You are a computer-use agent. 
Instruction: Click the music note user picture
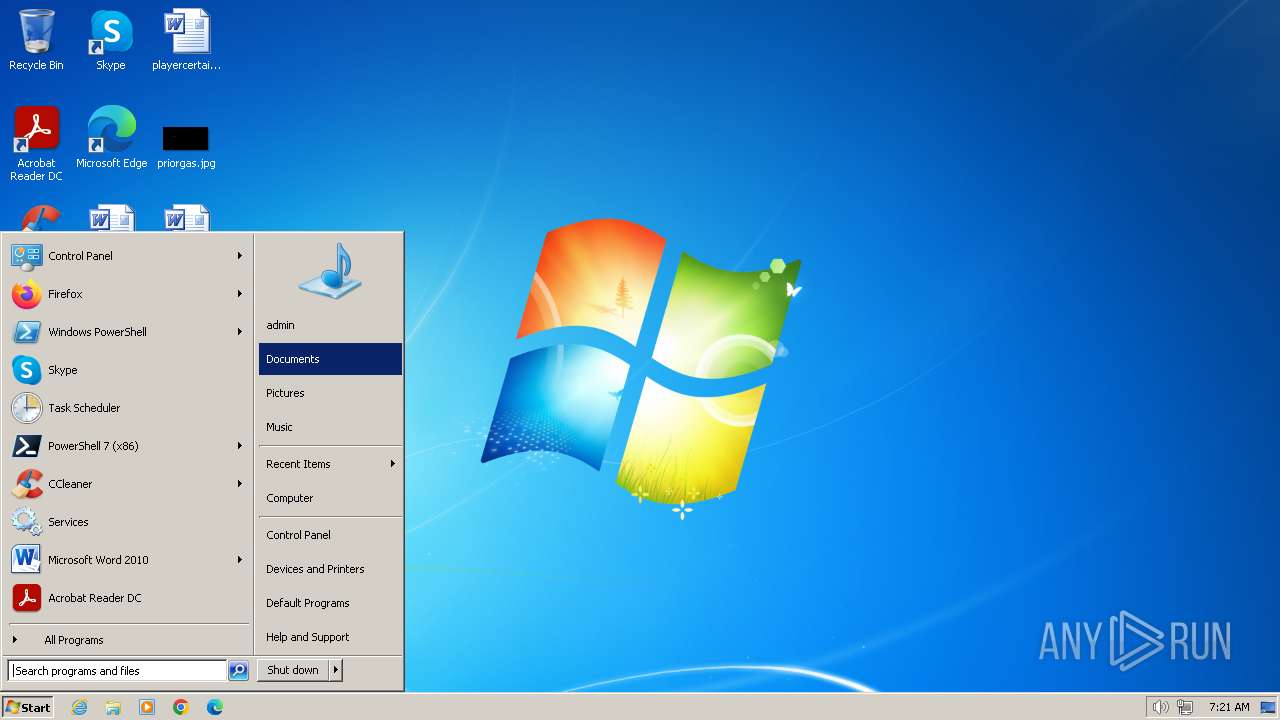pyautogui.click(x=330, y=271)
